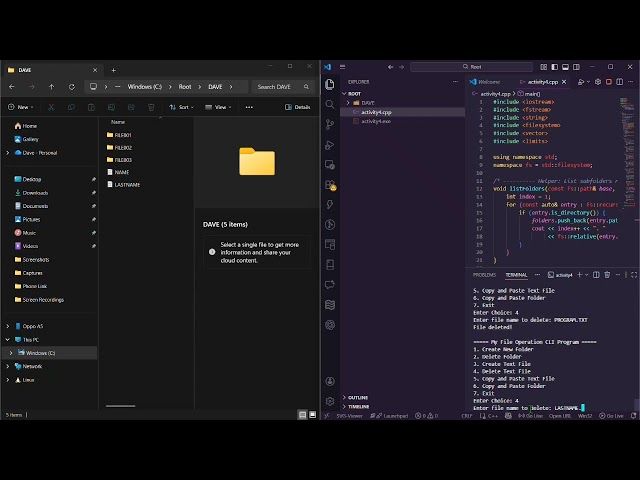
Task: Open the Manage gear in VS Code
Action: (x=330, y=401)
